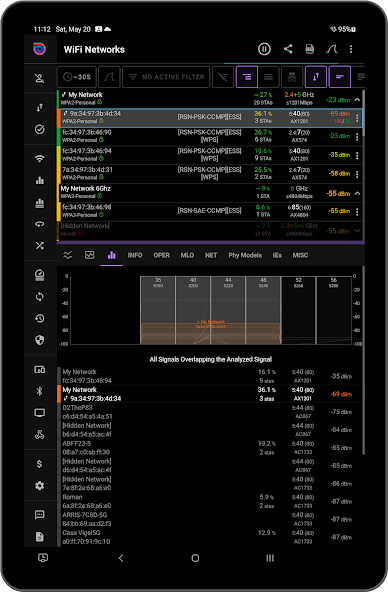Collapse the My Network 6Ghz group

[x=357, y=193]
